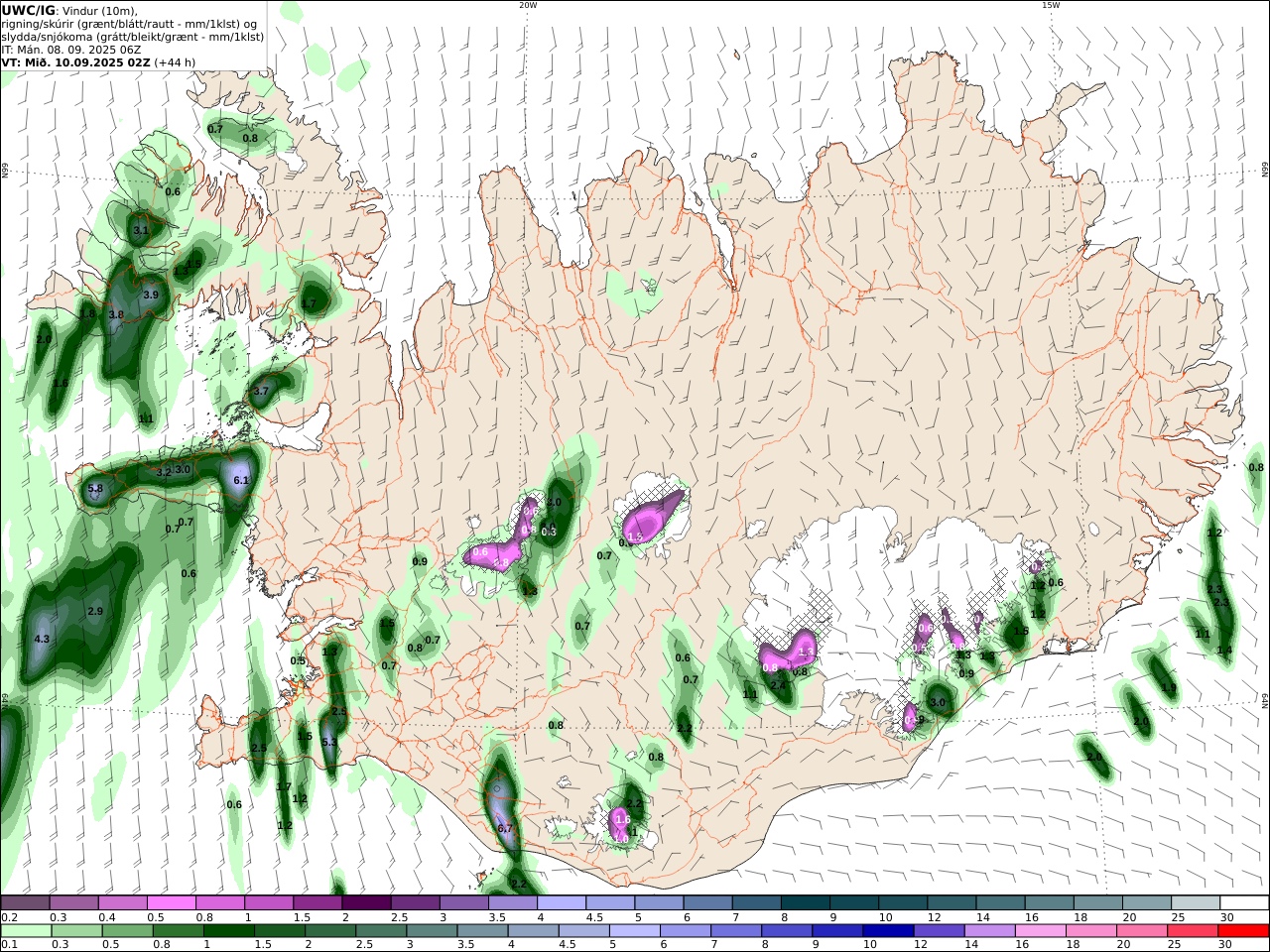Click the deep navy 10–12 swatch in the rain legend row
Viewport: 1270px width, 952px height.
click(888, 931)
